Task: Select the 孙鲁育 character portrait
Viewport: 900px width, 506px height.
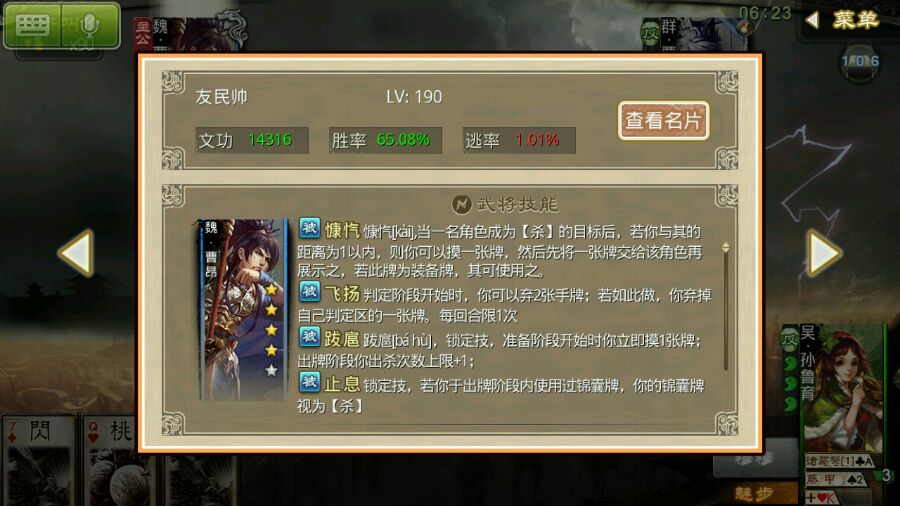Action: point(836,388)
